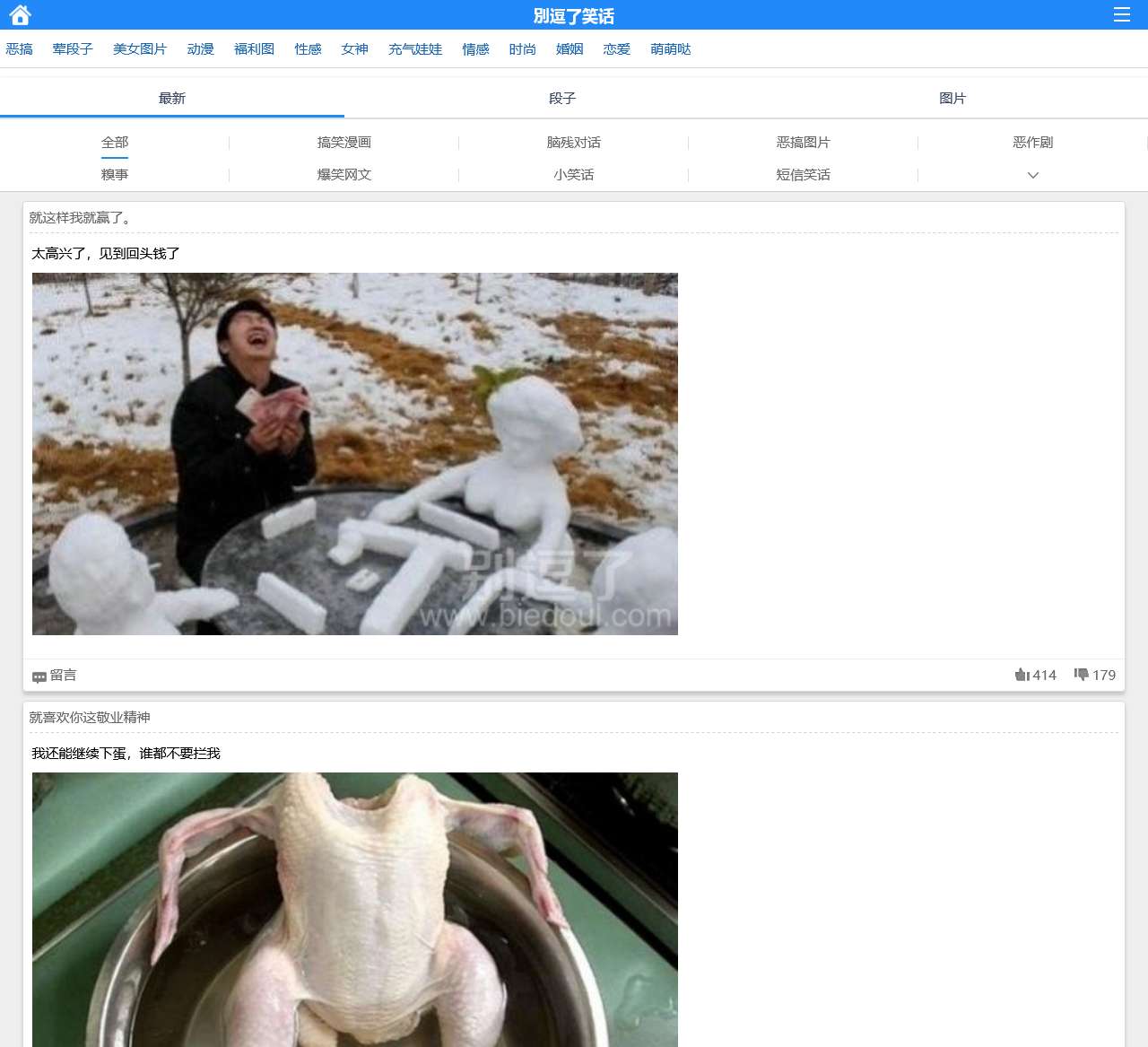Viewport: 1148px width, 1047px height.
Task: Open the 时尚 category link
Action: point(523,49)
